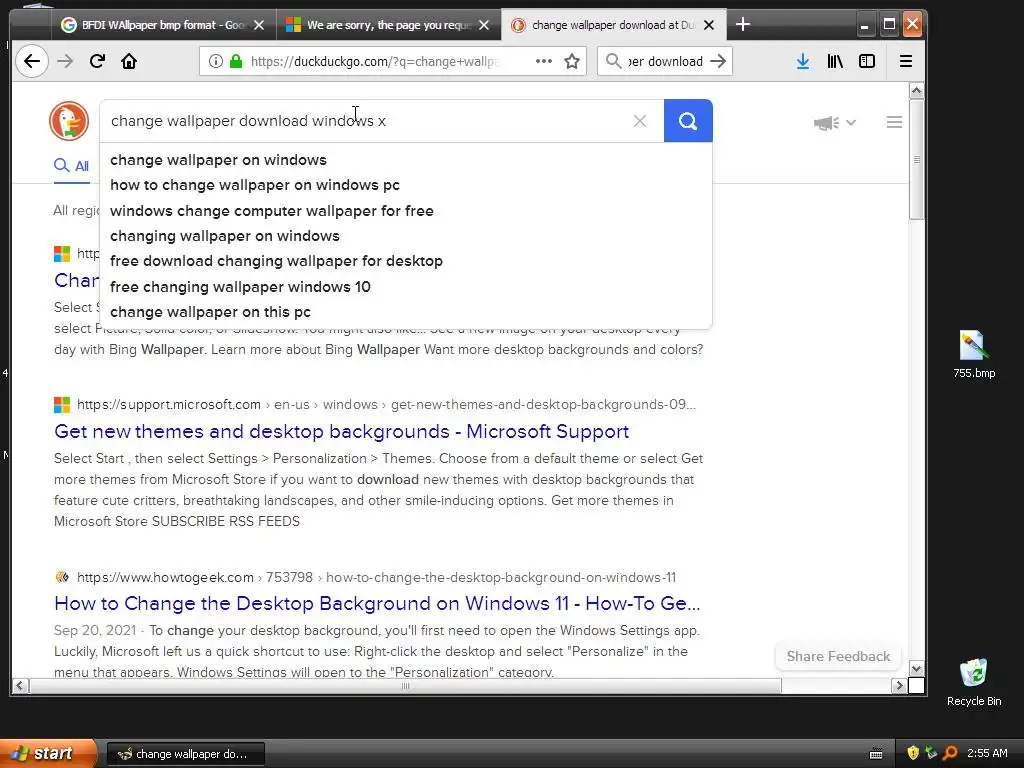1024x768 pixels.
Task: Toggle the sidebar icon
Action: click(867, 61)
